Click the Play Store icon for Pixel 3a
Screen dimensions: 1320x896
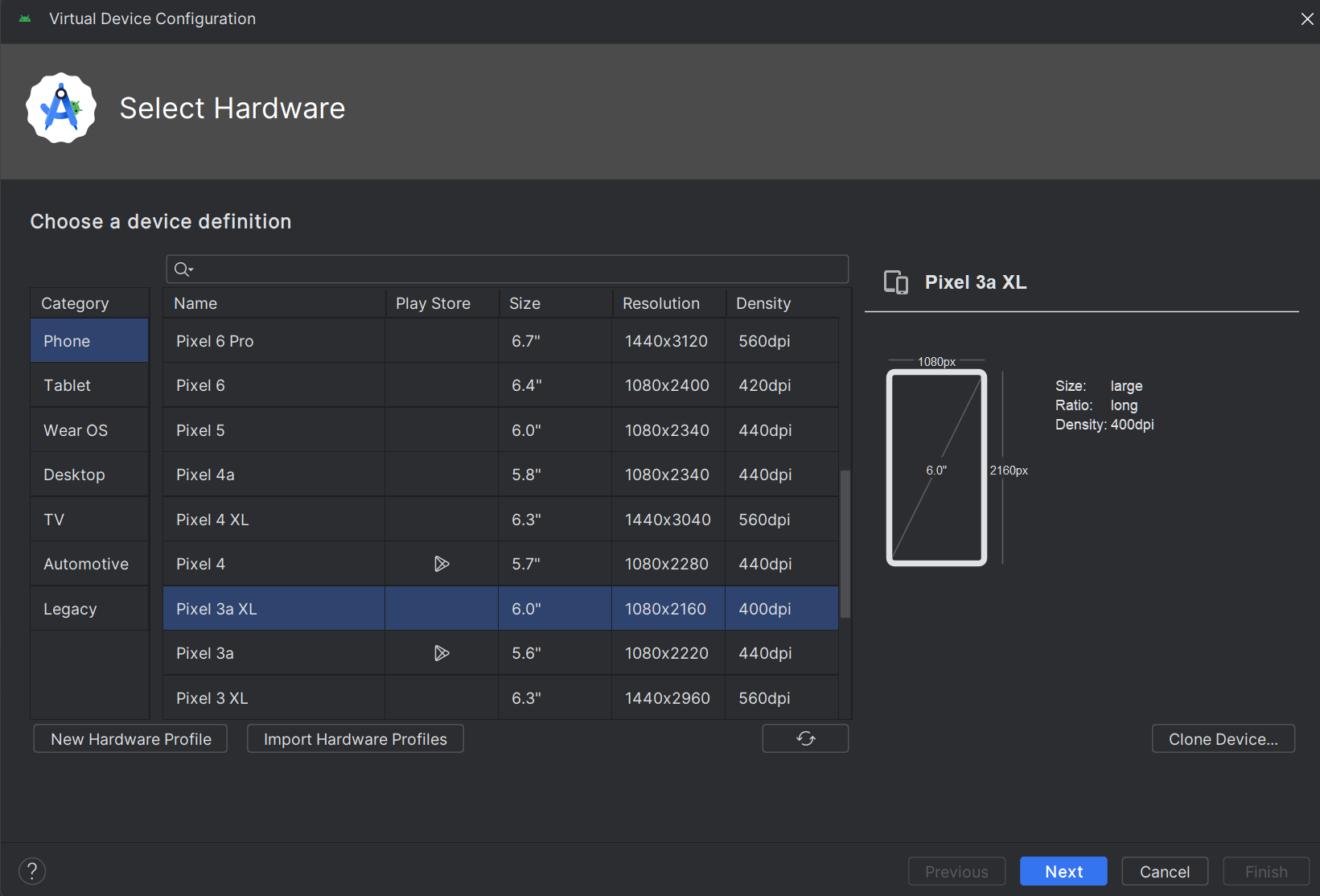tap(442, 653)
